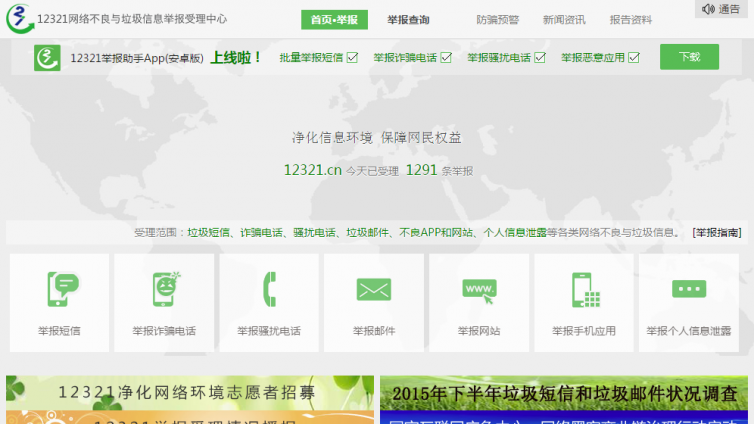
Task: Click the 举报手机应用 phone grid icon
Action: (x=585, y=290)
